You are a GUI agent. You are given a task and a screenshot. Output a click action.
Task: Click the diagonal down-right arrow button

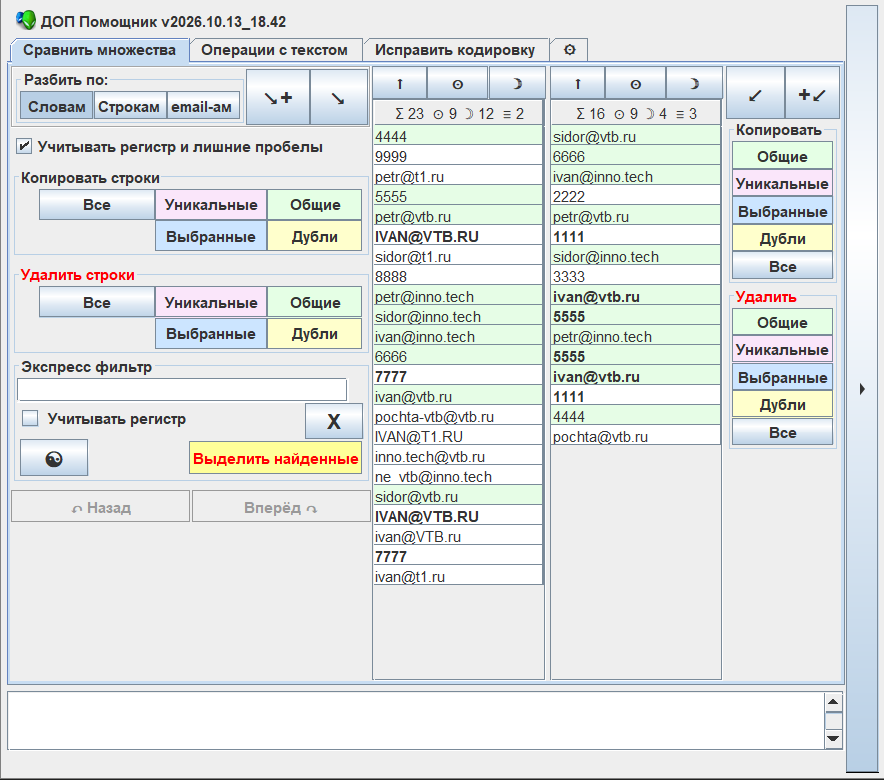(339, 97)
